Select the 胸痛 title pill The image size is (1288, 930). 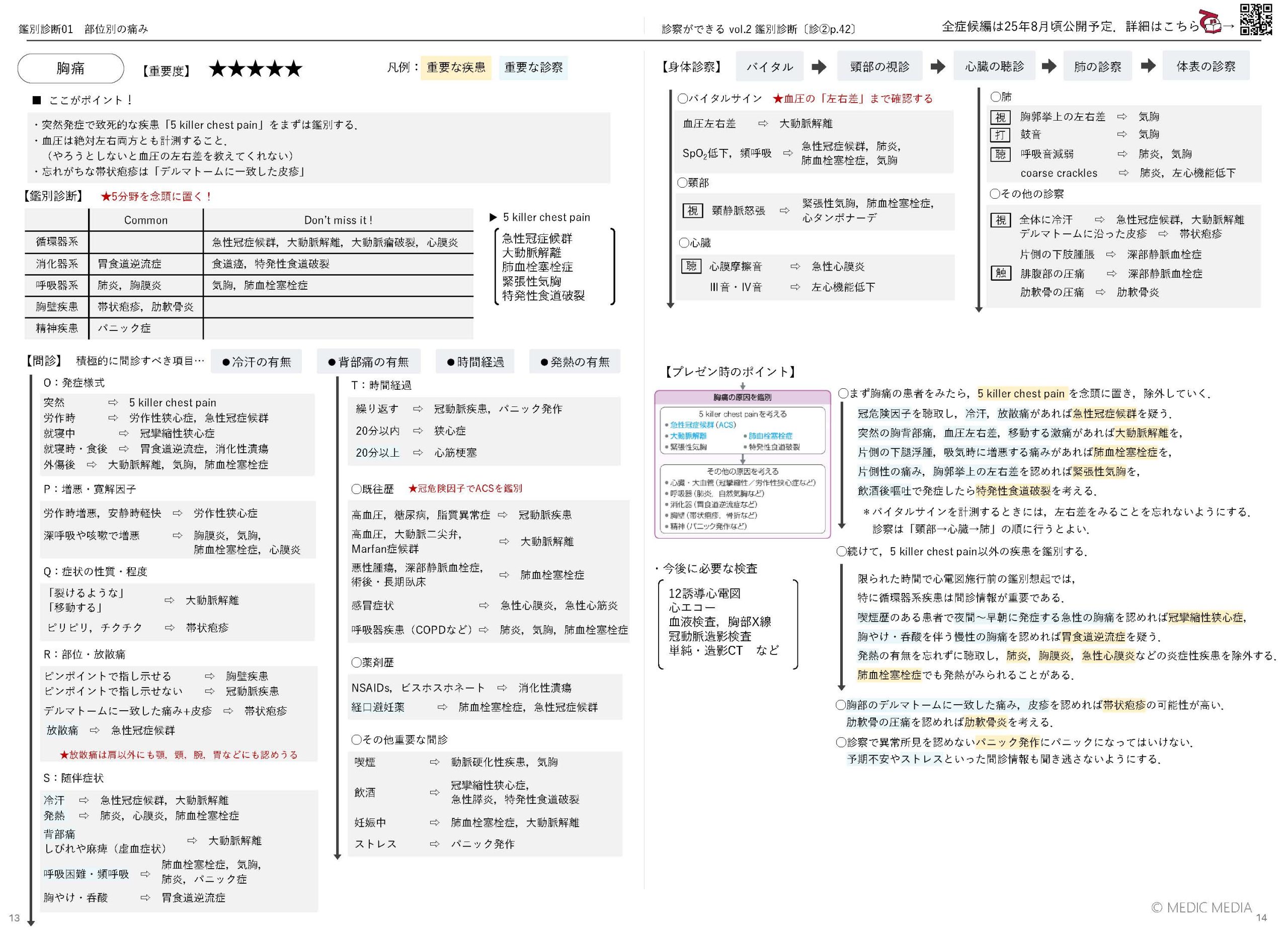(70, 68)
